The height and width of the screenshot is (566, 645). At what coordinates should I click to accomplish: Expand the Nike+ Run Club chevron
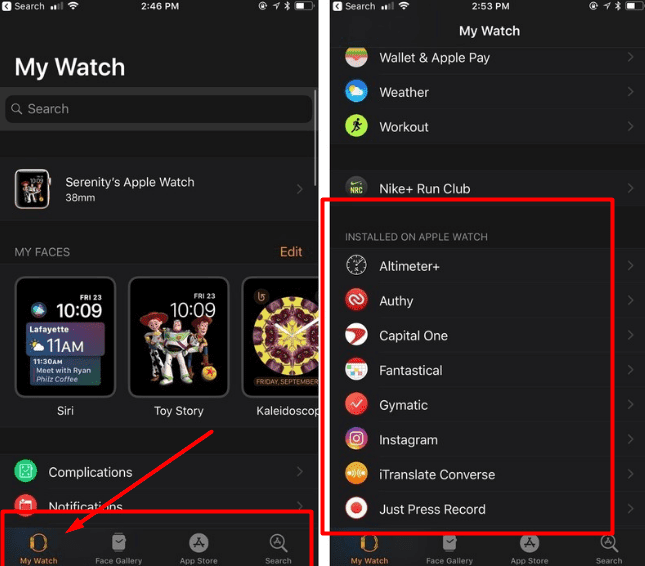[630, 188]
